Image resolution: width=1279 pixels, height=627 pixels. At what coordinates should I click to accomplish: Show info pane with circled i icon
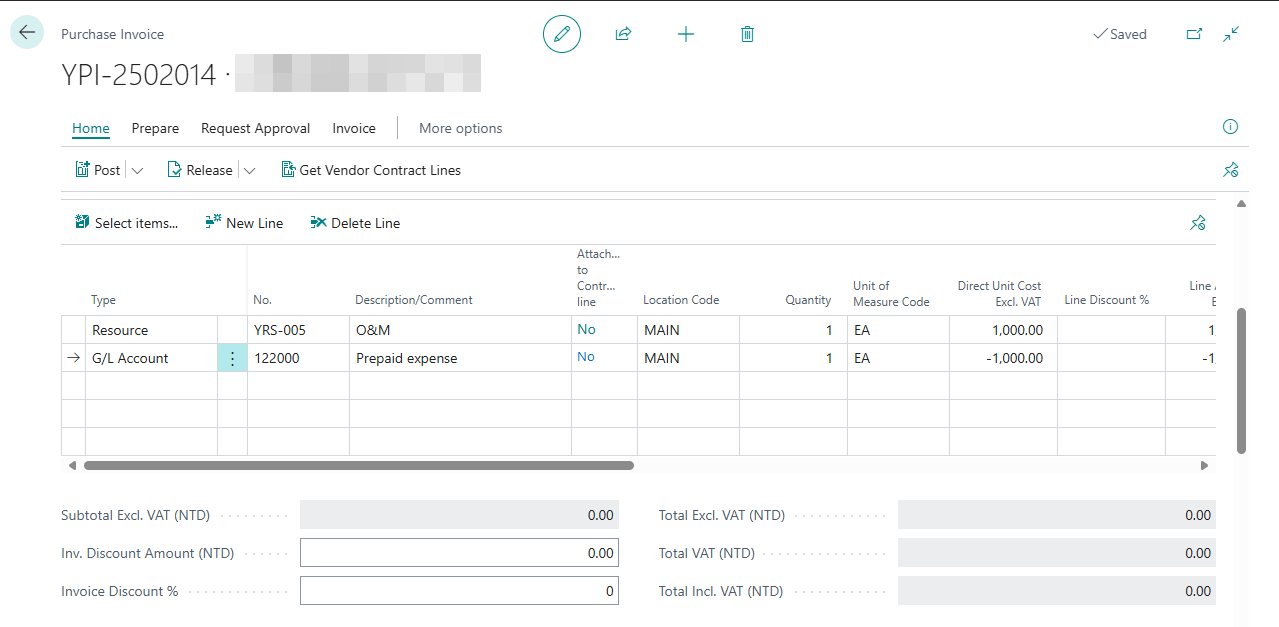[x=1231, y=127]
